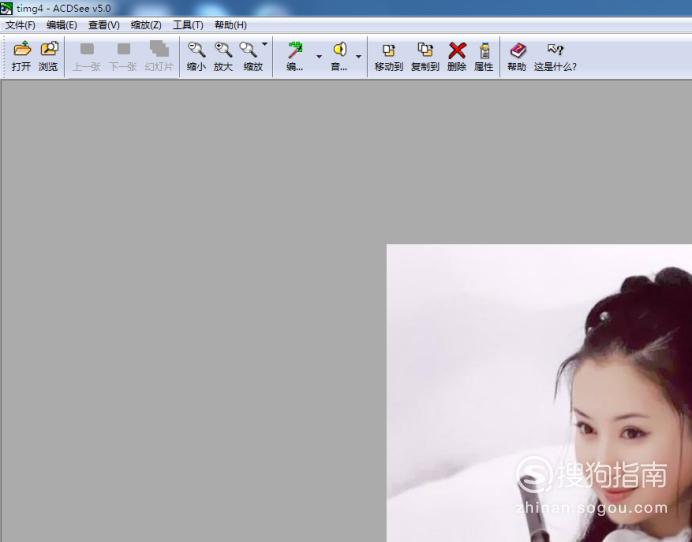Image resolution: width=692 pixels, height=542 pixels.
Task: Launch the browser via 浏览 icon
Action: click(x=48, y=56)
